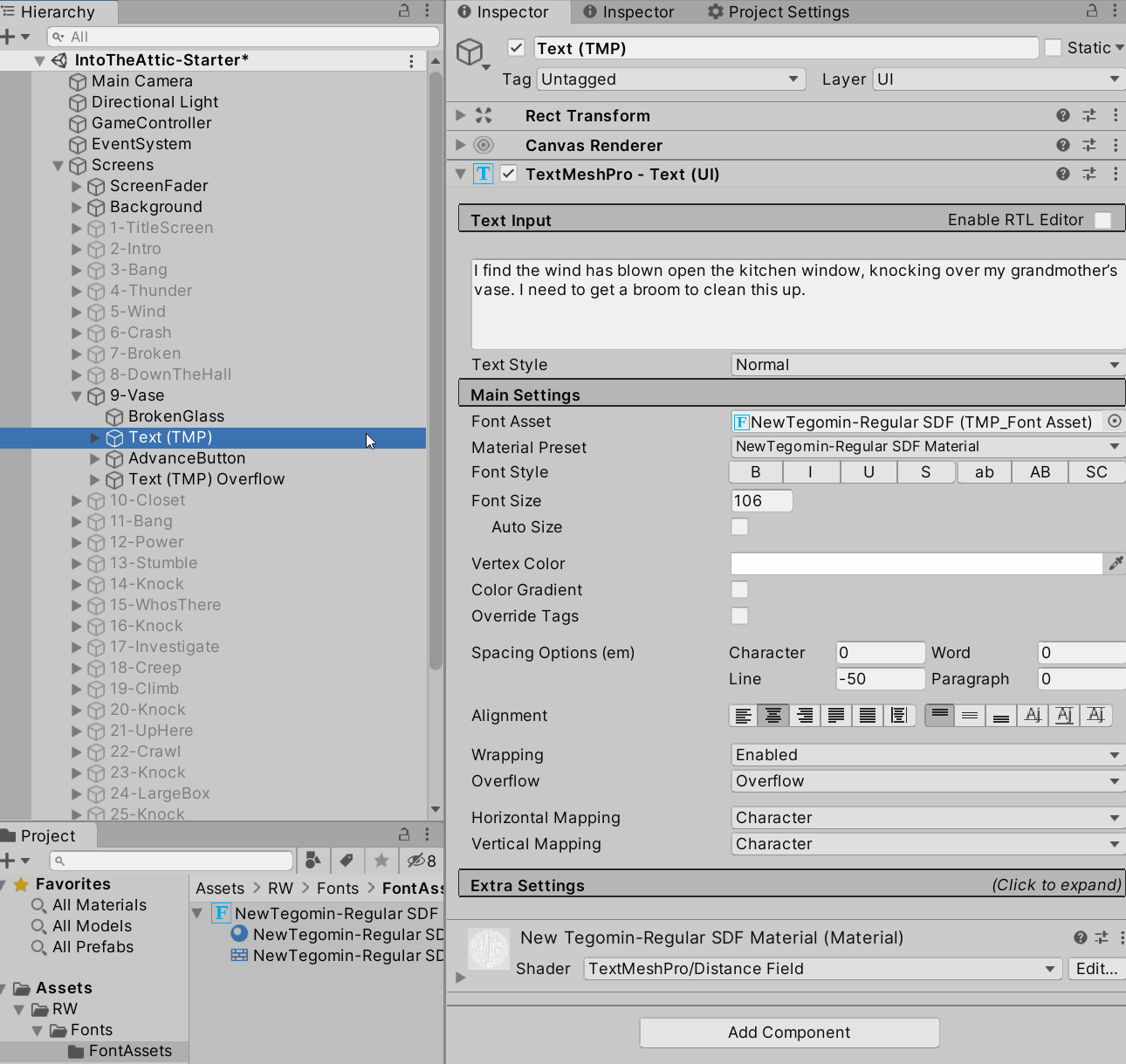Toggle hidden packages visibility icon

pos(422,861)
